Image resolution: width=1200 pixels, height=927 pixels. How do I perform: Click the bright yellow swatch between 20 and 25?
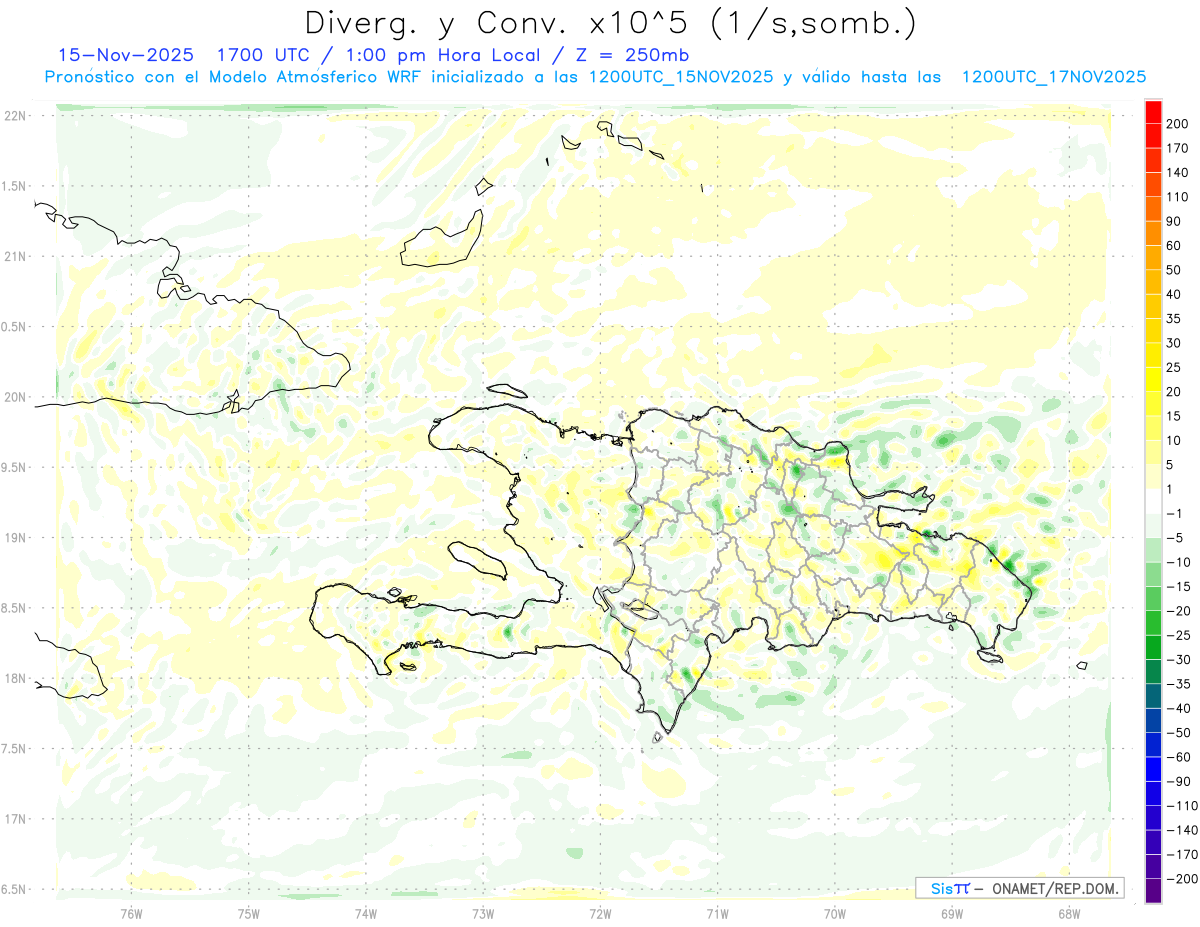click(1153, 379)
